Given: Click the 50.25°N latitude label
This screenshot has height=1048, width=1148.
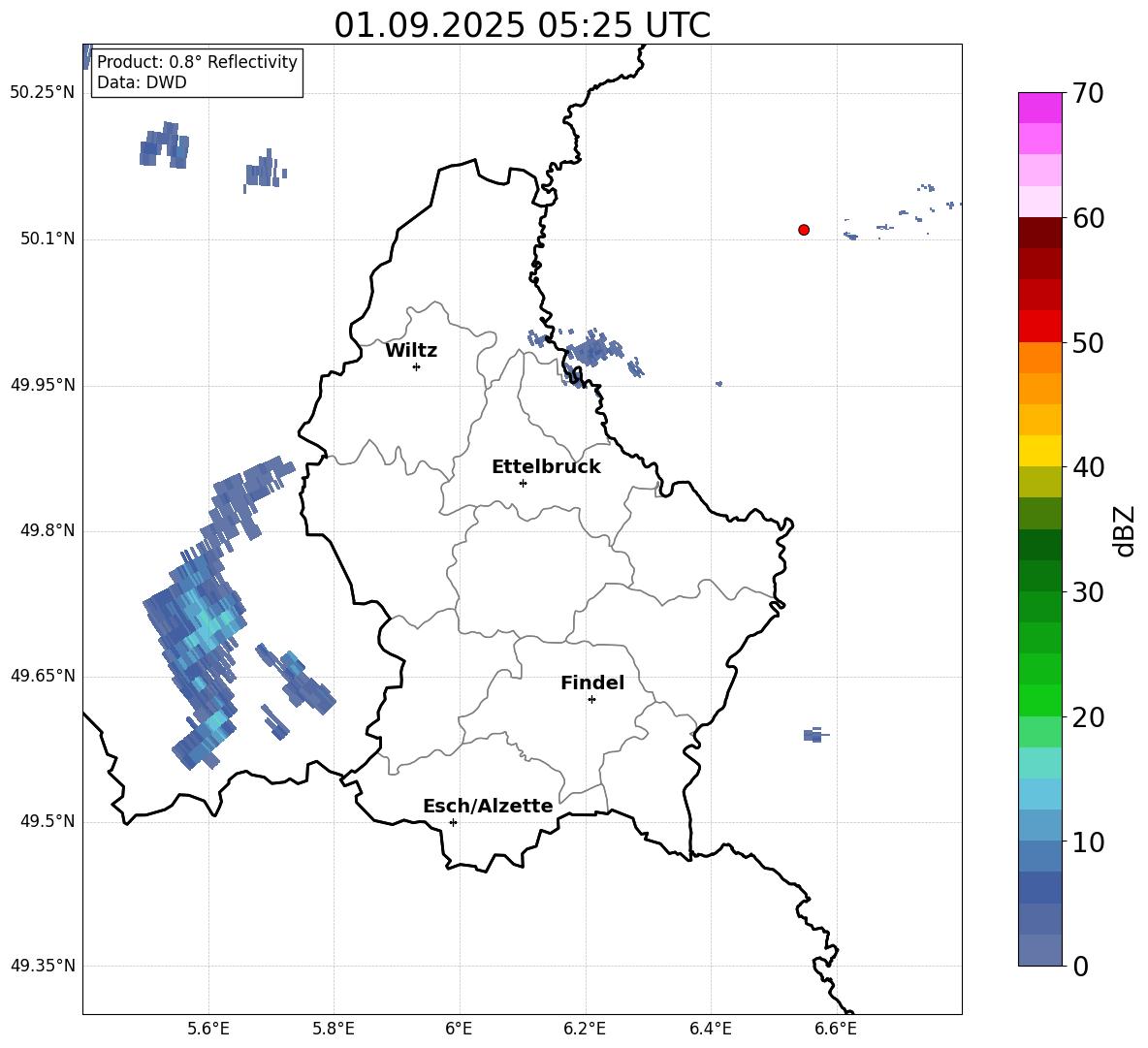Looking at the screenshot, I should click(x=43, y=93).
